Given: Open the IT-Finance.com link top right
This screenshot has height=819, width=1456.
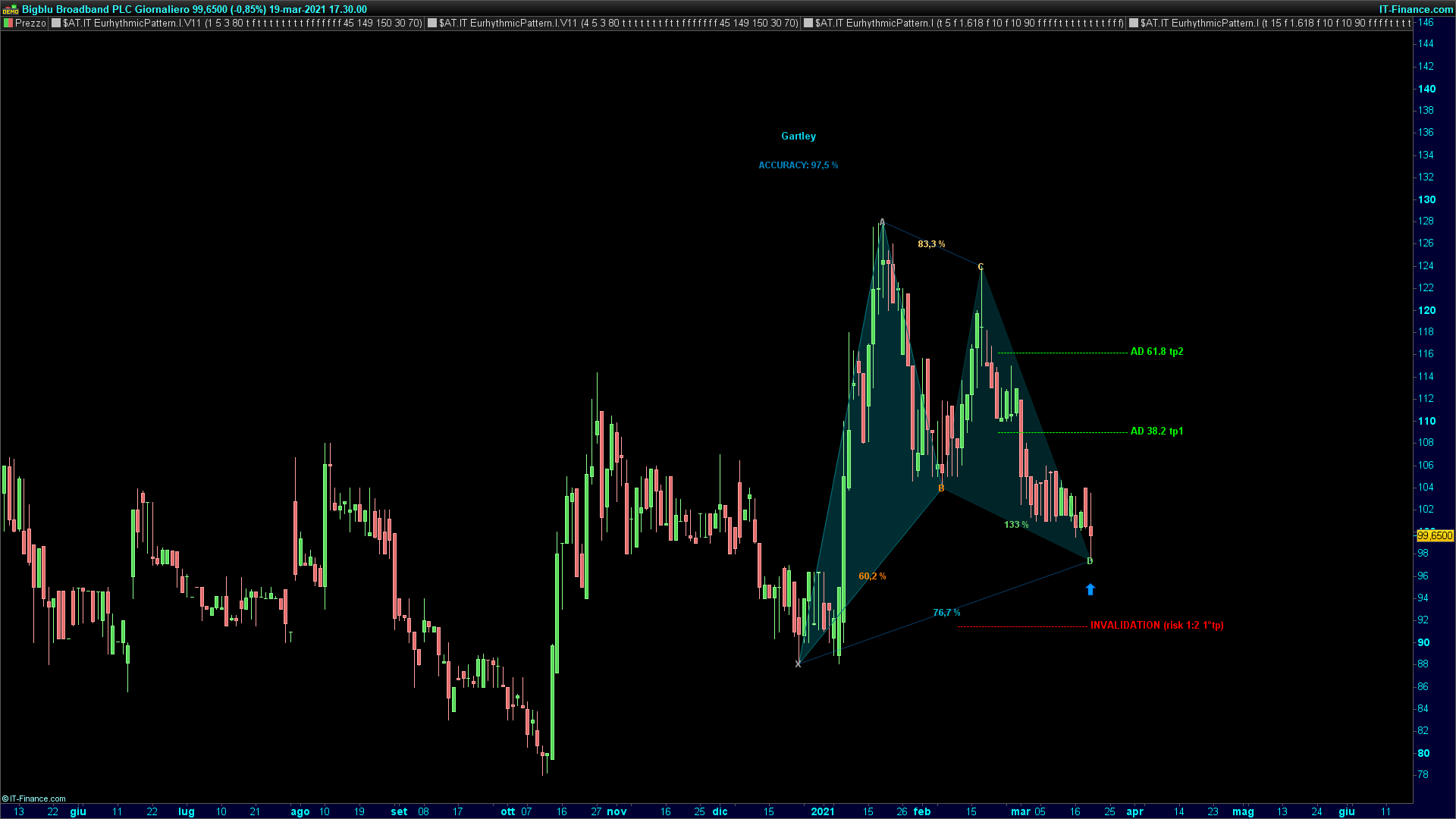Looking at the screenshot, I should click(x=1415, y=9).
